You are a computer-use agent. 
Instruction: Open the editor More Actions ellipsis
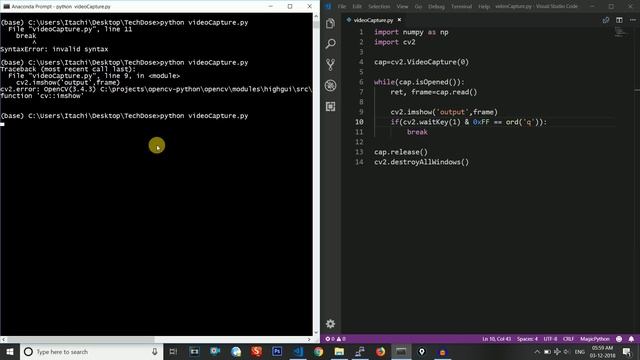(633, 20)
